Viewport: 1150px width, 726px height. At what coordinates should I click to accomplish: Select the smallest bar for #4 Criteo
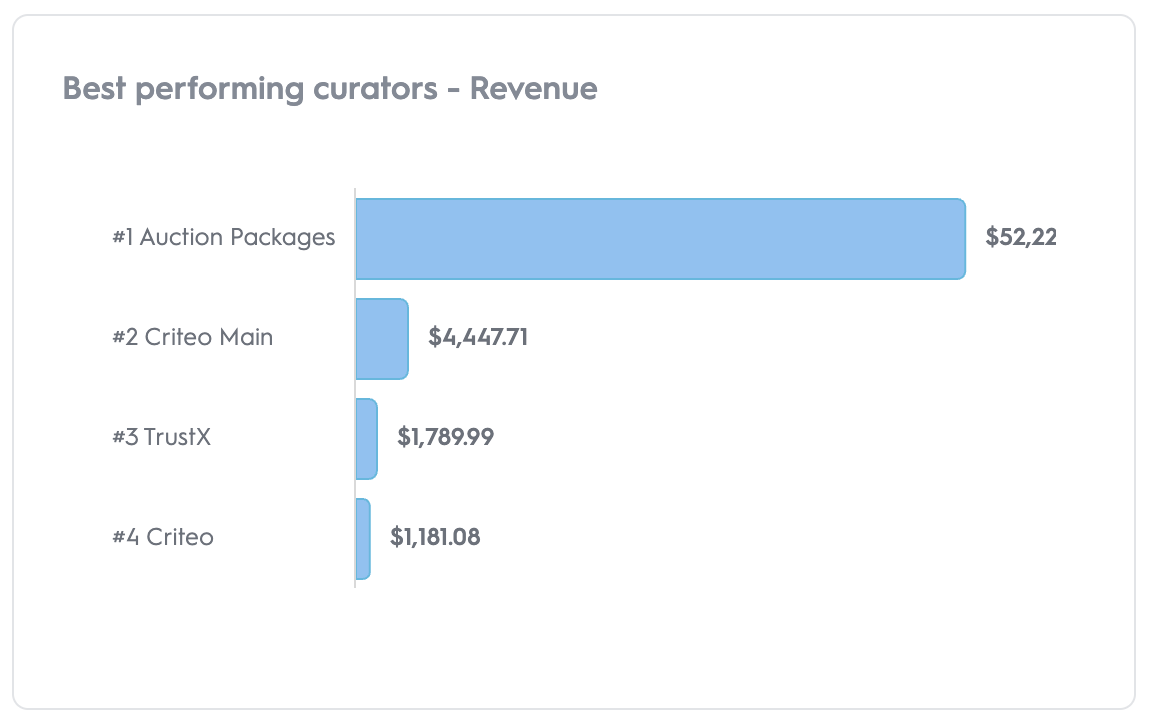[x=363, y=539]
